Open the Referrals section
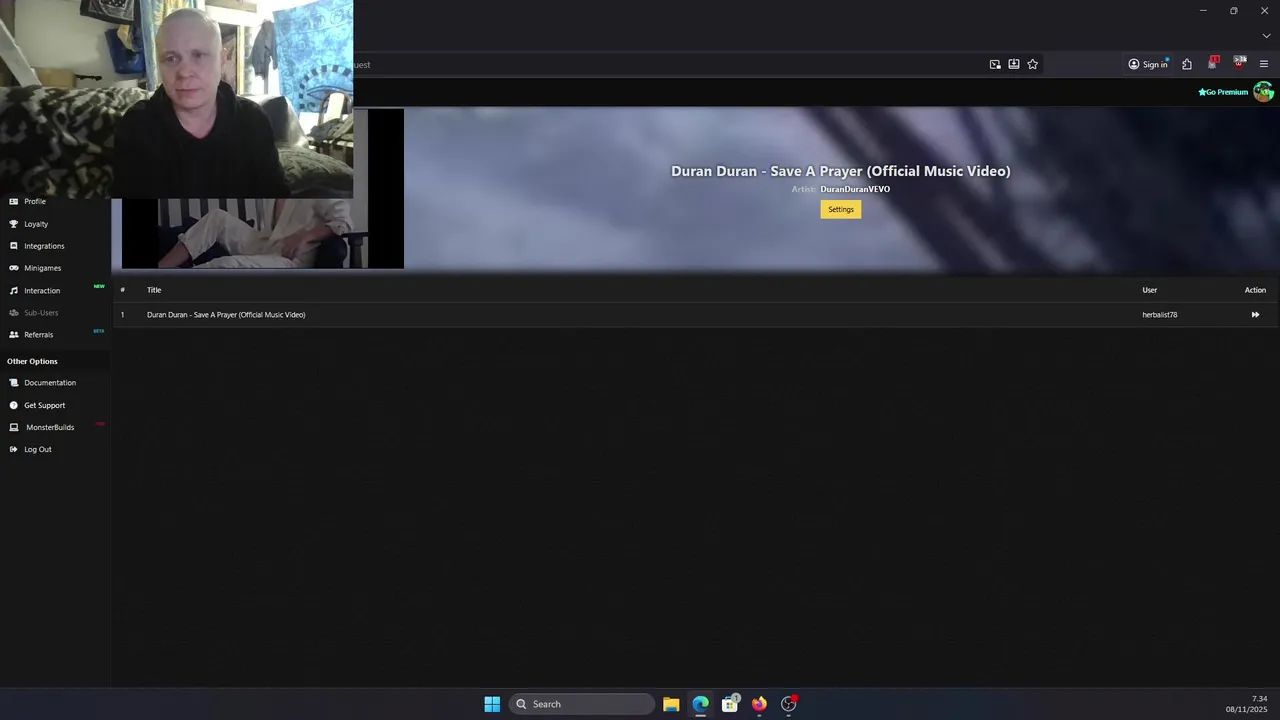This screenshot has height=720, width=1280. [38, 335]
